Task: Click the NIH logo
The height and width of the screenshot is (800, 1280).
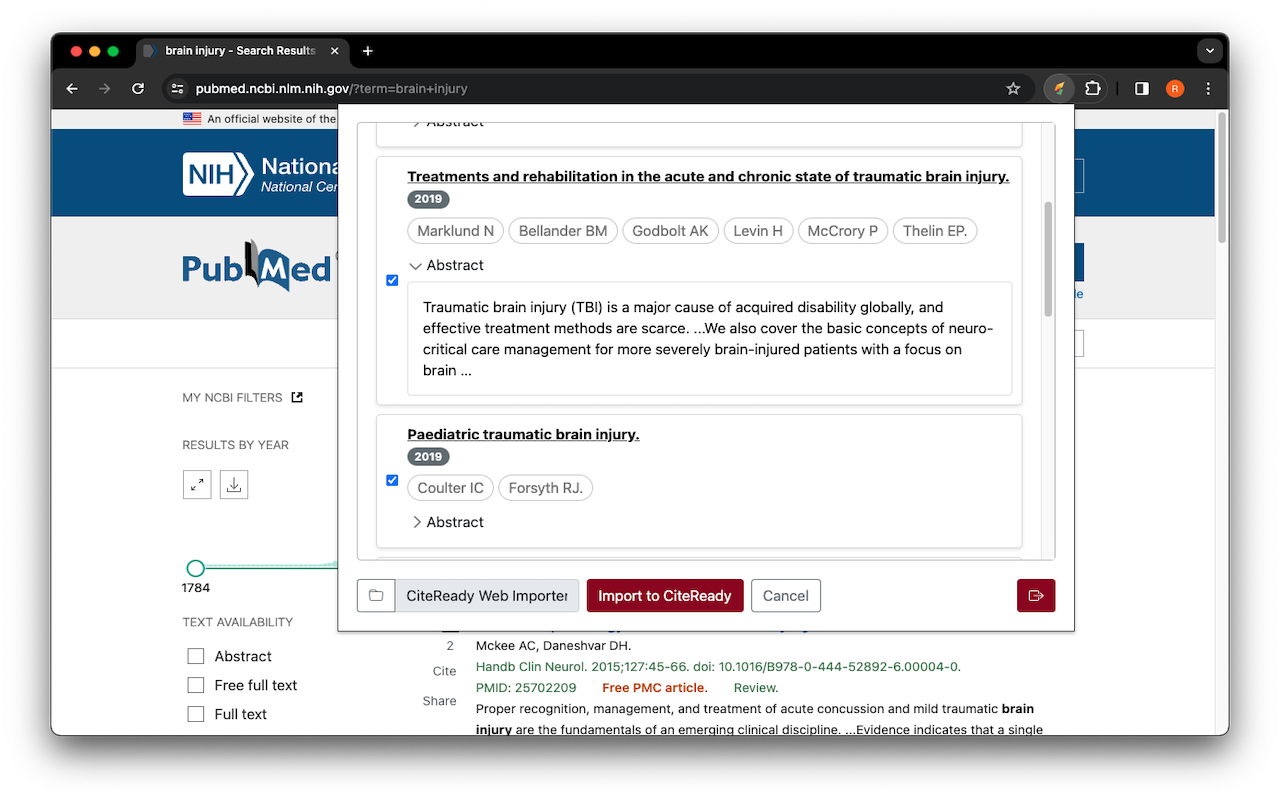Action: 217,175
